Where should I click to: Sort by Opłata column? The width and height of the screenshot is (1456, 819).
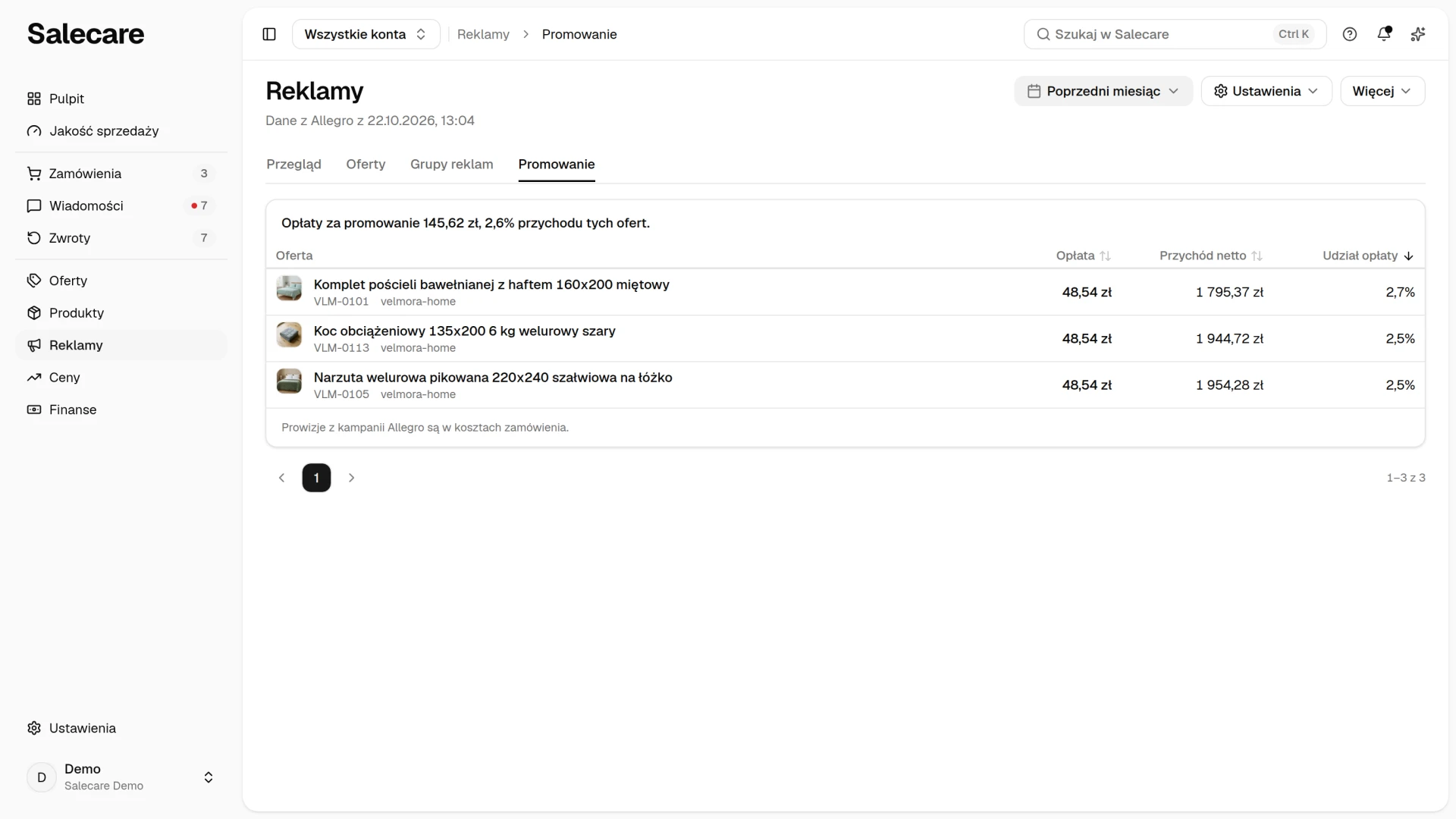[1084, 256]
